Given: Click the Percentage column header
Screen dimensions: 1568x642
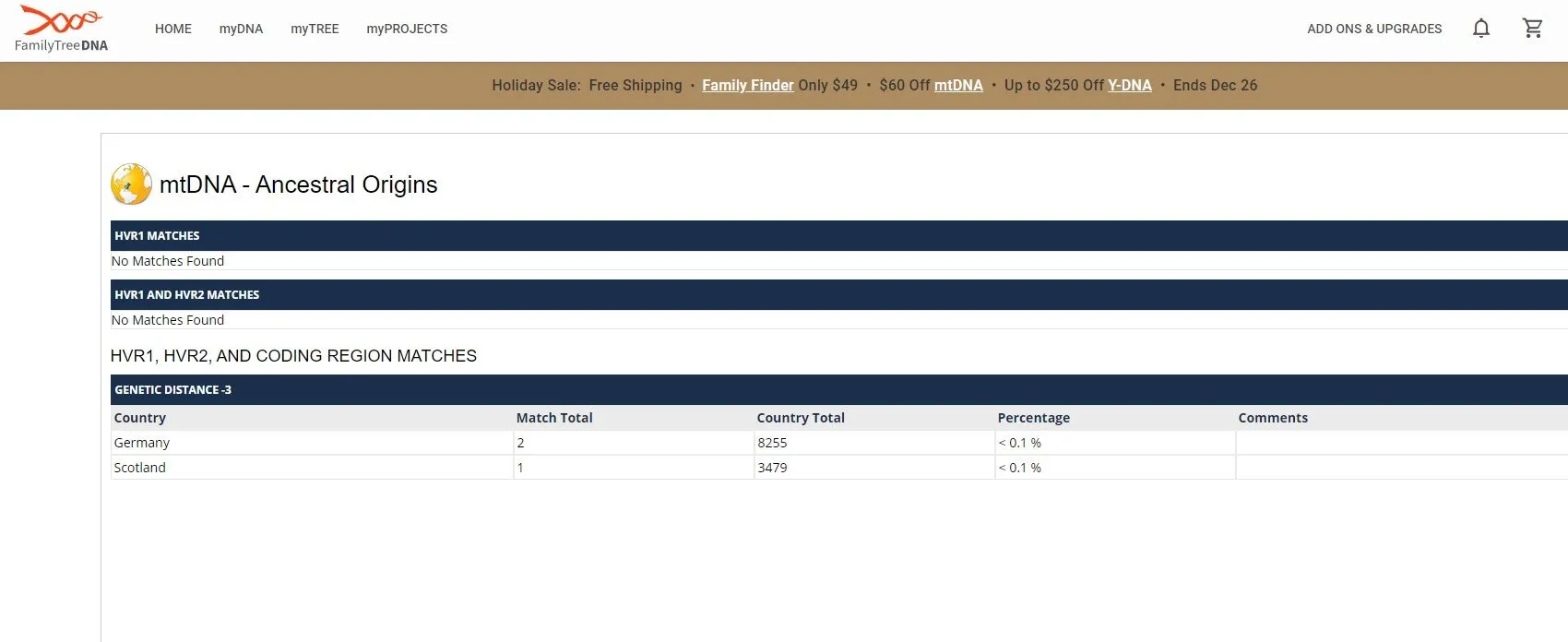Looking at the screenshot, I should point(1034,418).
